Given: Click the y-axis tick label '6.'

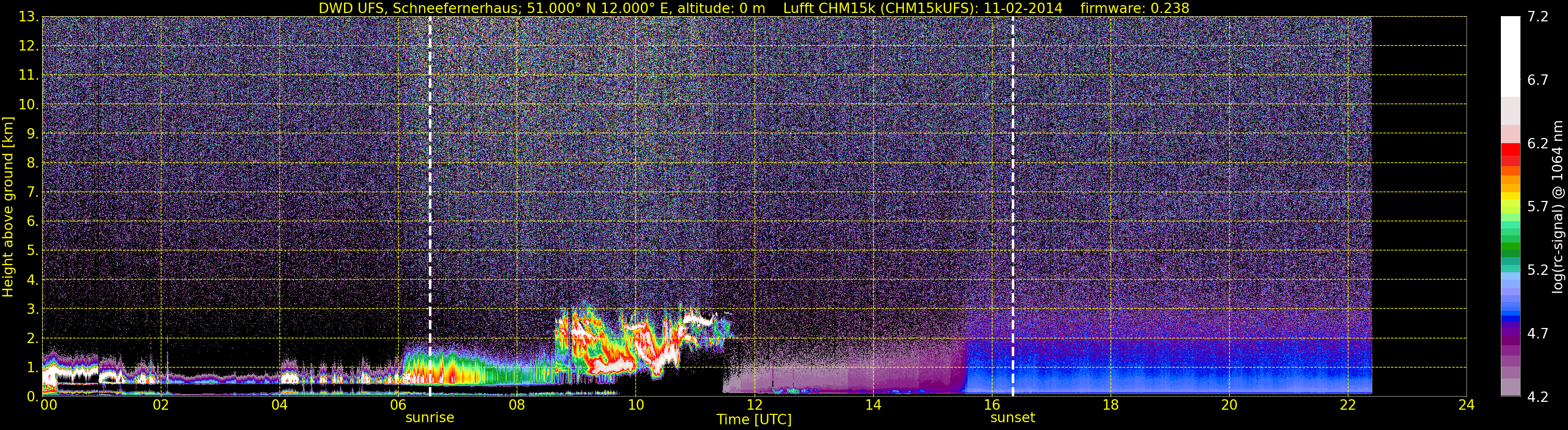Looking at the screenshot, I should click(32, 221).
